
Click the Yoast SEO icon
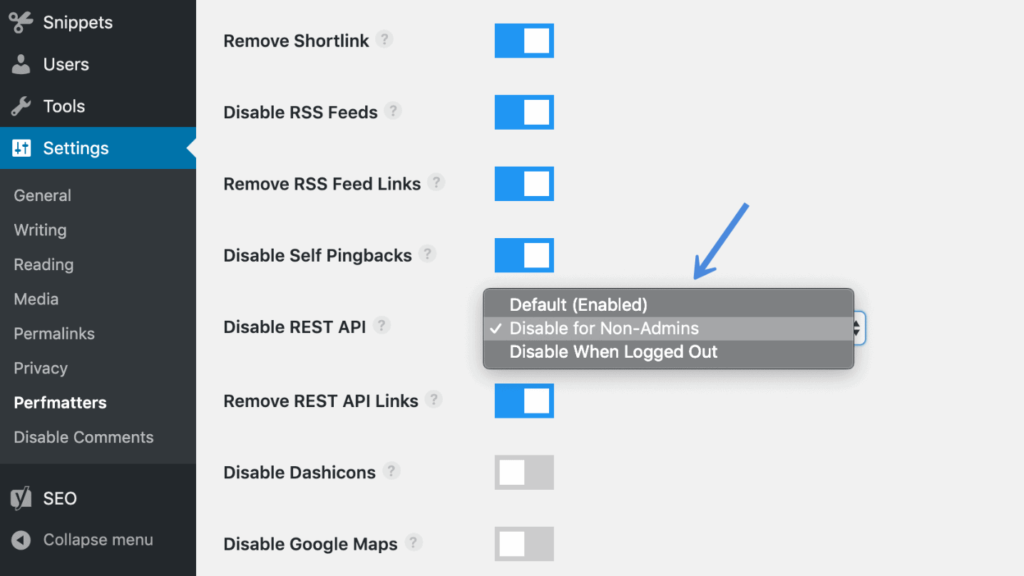pos(21,498)
